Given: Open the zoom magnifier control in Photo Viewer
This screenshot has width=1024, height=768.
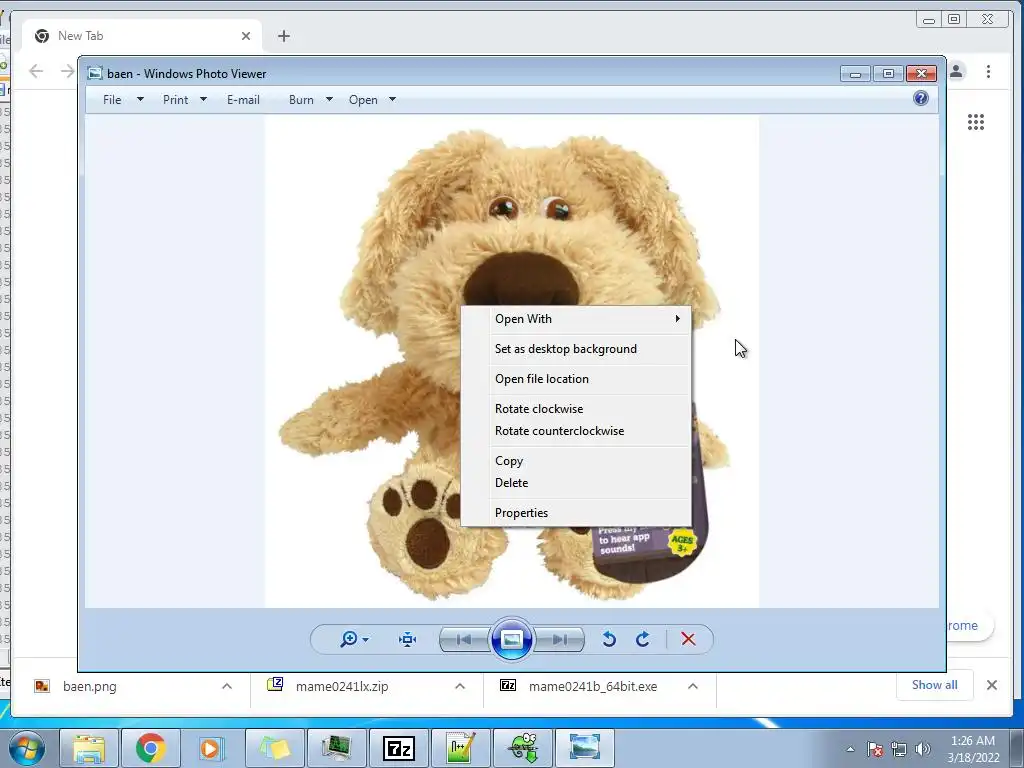Looking at the screenshot, I should point(349,639).
